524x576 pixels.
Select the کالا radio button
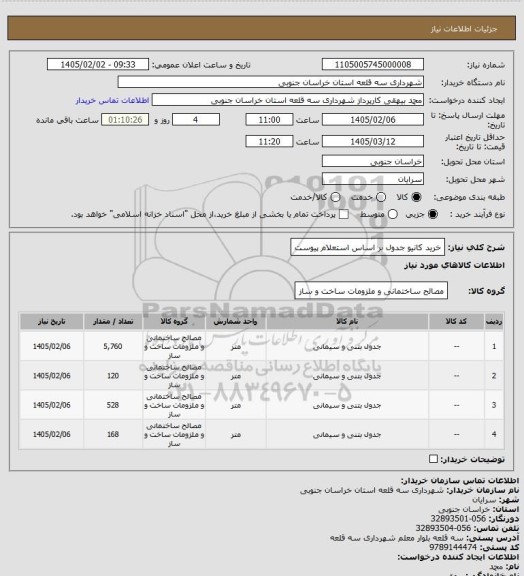[416, 197]
